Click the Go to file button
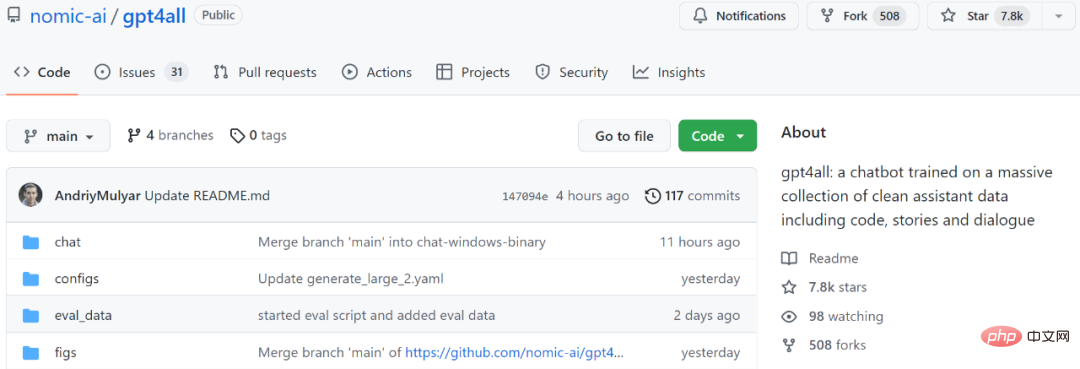The image size is (1080, 369). click(x=624, y=136)
